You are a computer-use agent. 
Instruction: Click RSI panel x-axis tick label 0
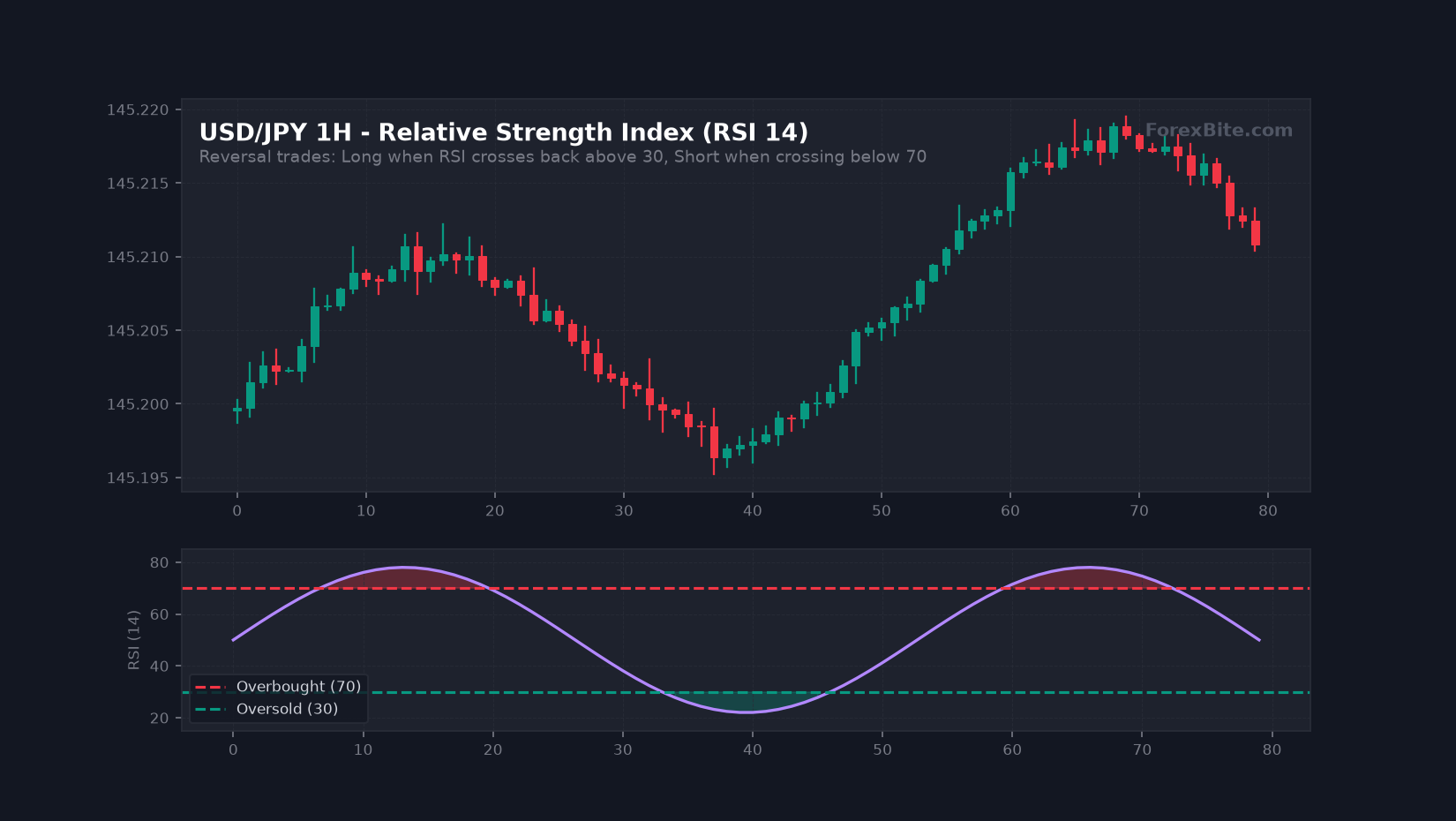click(x=233, y=750)
